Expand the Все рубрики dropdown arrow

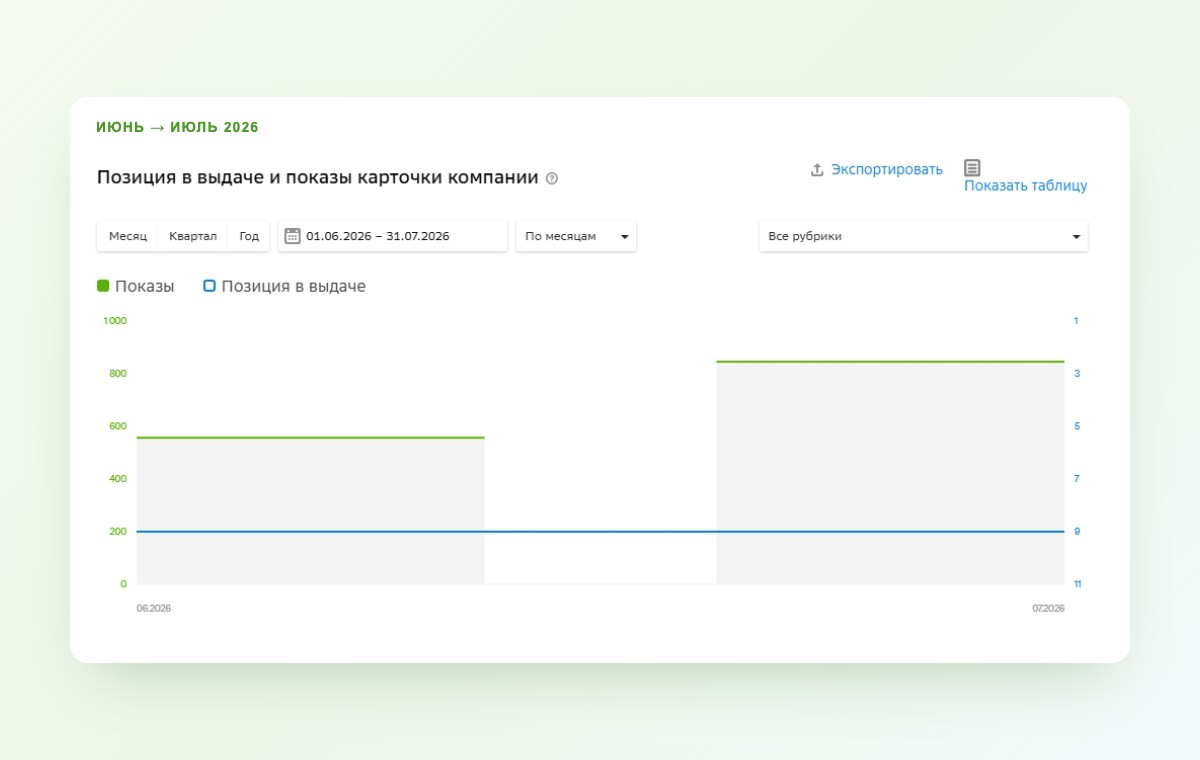pyautogui.click(x=1076, y=237)
